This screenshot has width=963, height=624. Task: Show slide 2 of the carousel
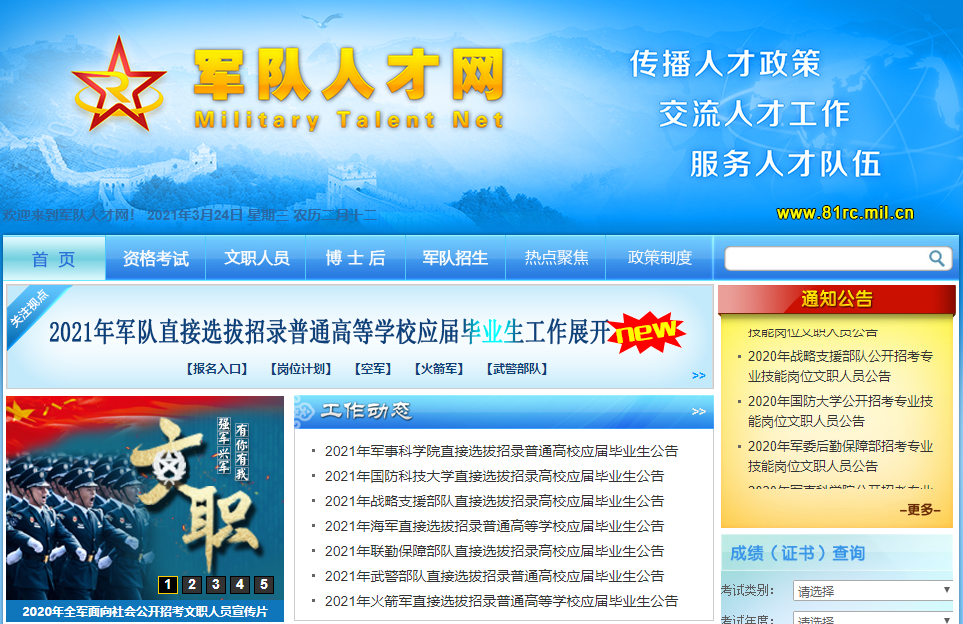192,585
